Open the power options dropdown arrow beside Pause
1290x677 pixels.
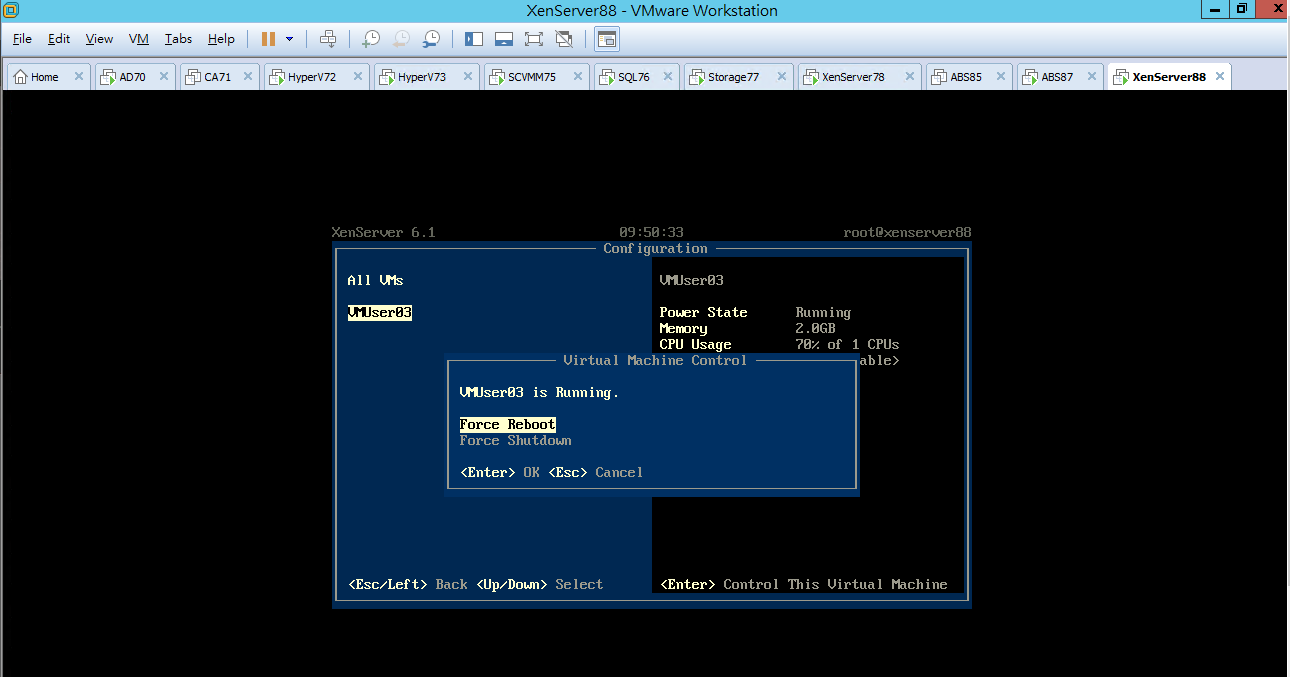click(x=290, y=39)
